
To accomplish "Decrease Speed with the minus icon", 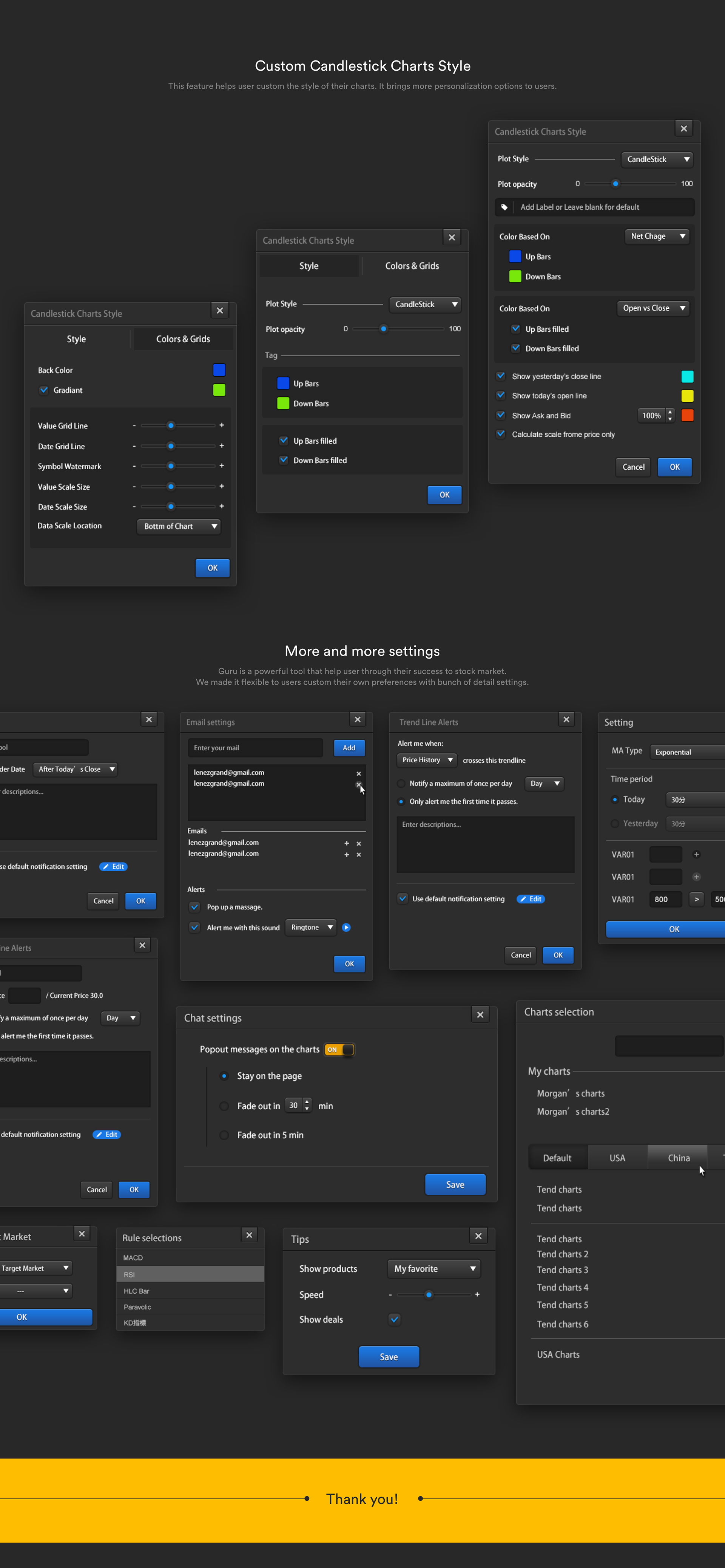I will [390, 1295].
